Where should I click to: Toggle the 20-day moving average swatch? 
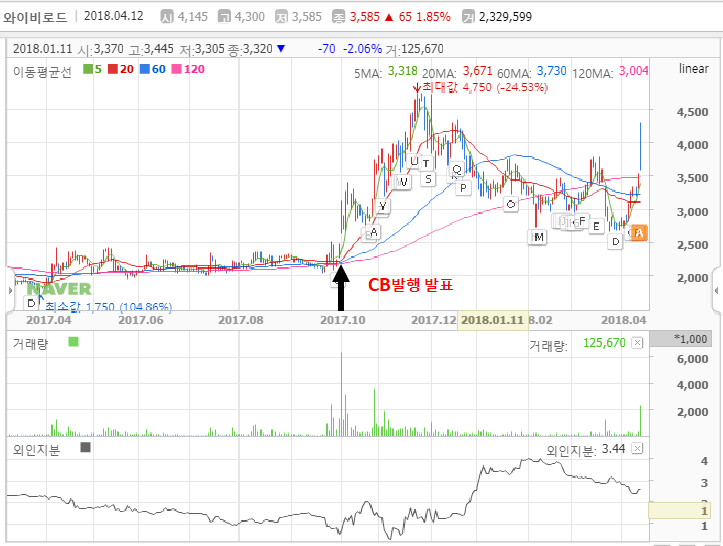point(113,69)
